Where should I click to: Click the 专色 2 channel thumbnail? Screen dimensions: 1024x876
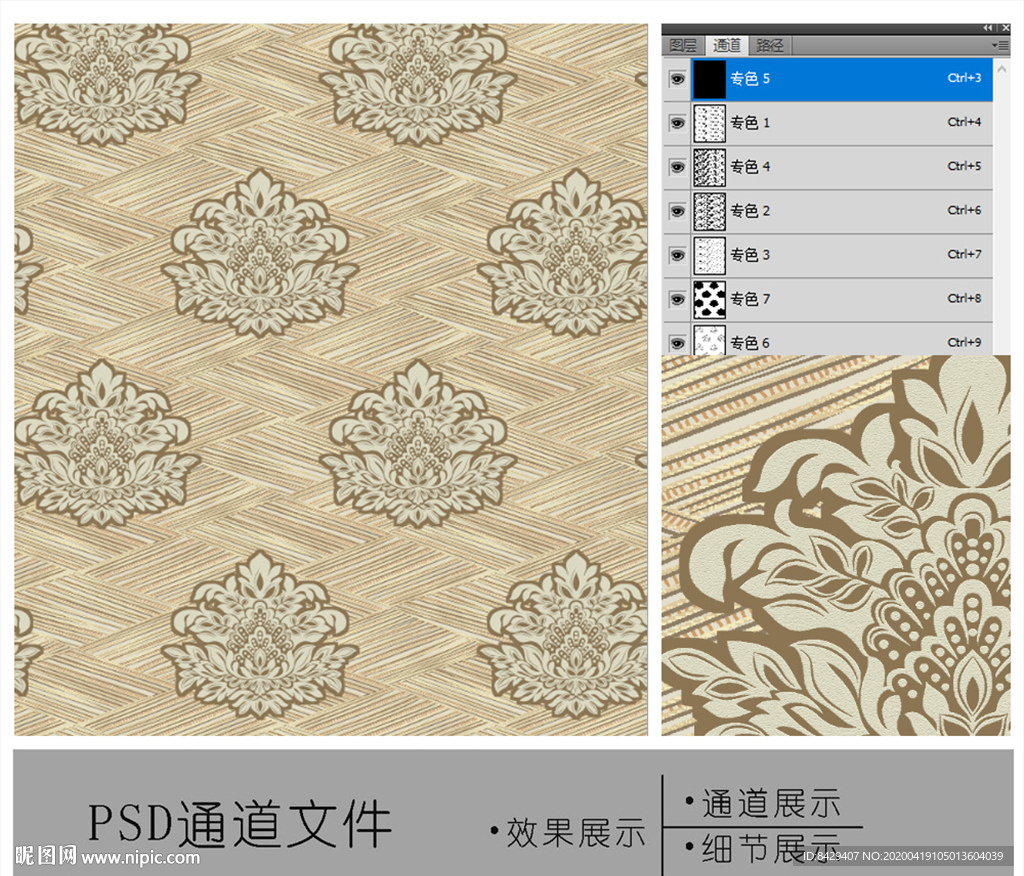point(709,211)
